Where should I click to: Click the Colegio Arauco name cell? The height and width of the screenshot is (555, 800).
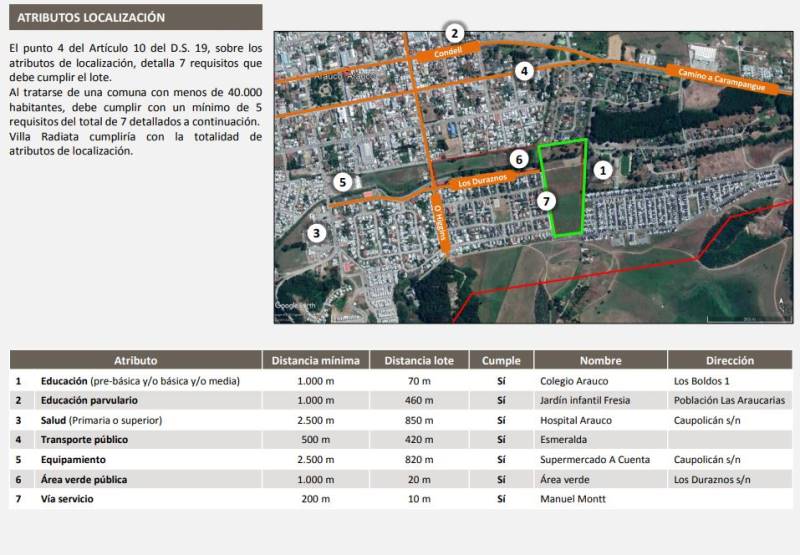574,381
